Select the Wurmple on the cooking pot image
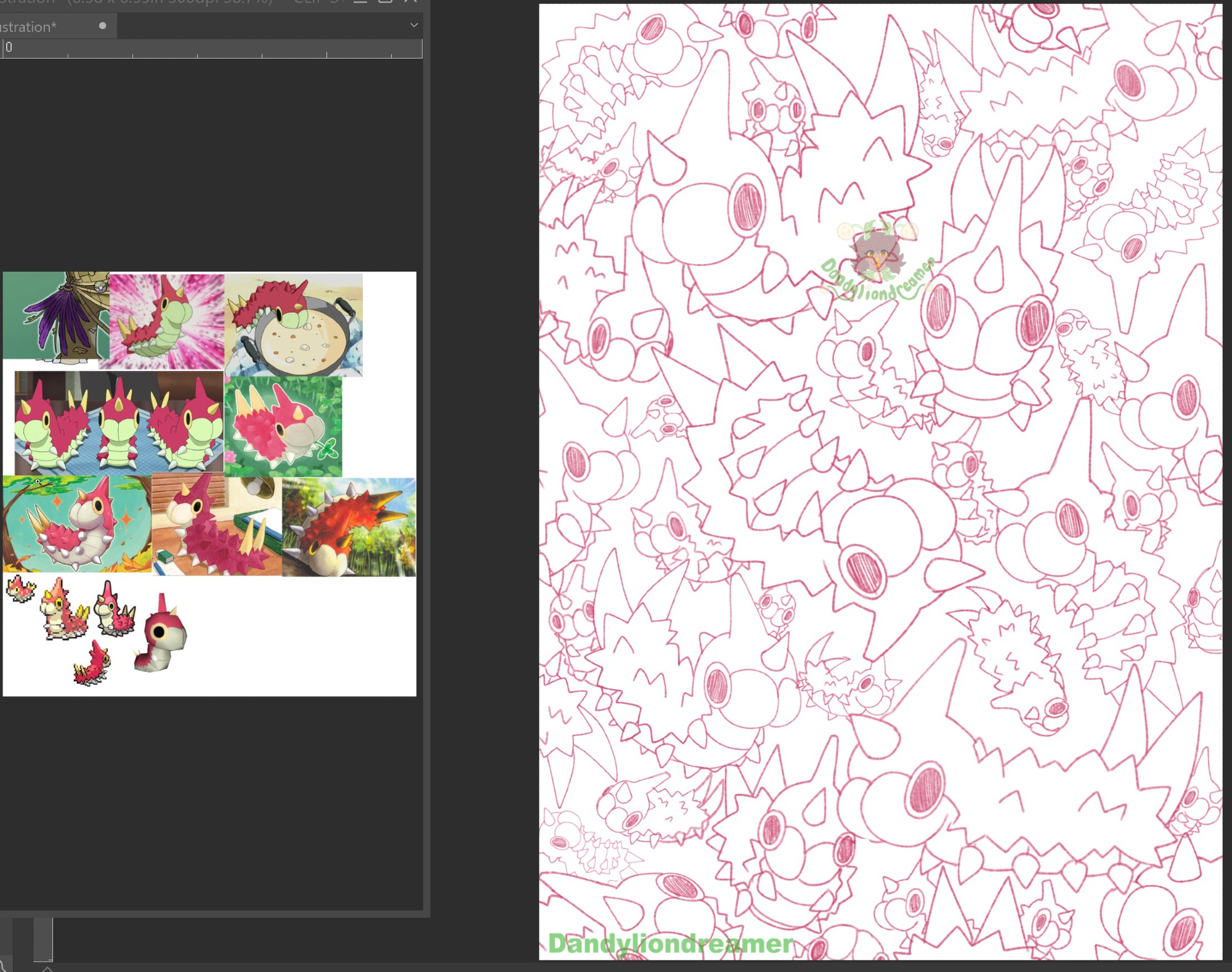Screen dimensions: 1232x972 [x=294, y=325]
